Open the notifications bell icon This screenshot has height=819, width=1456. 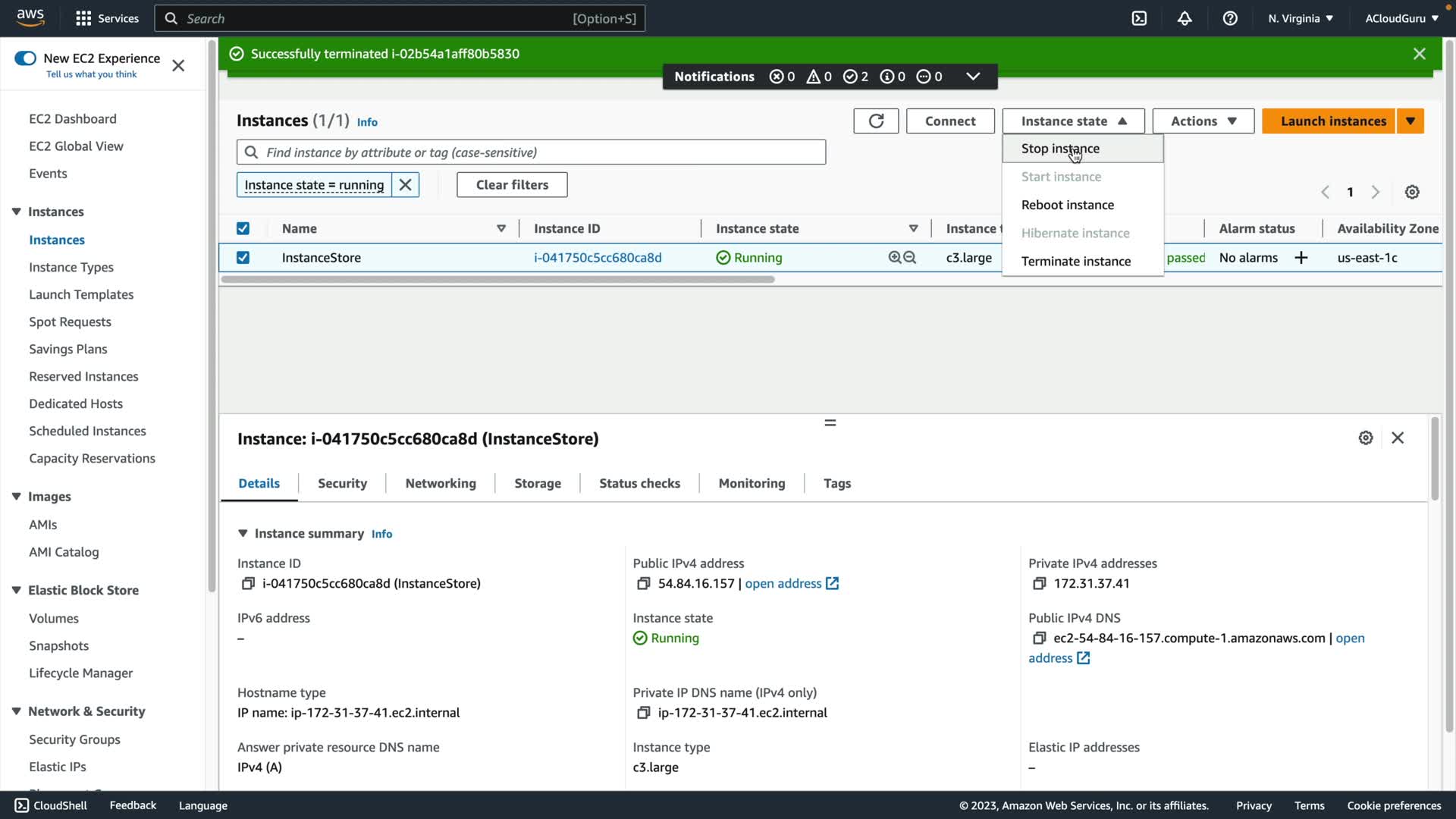point(1185,18)
